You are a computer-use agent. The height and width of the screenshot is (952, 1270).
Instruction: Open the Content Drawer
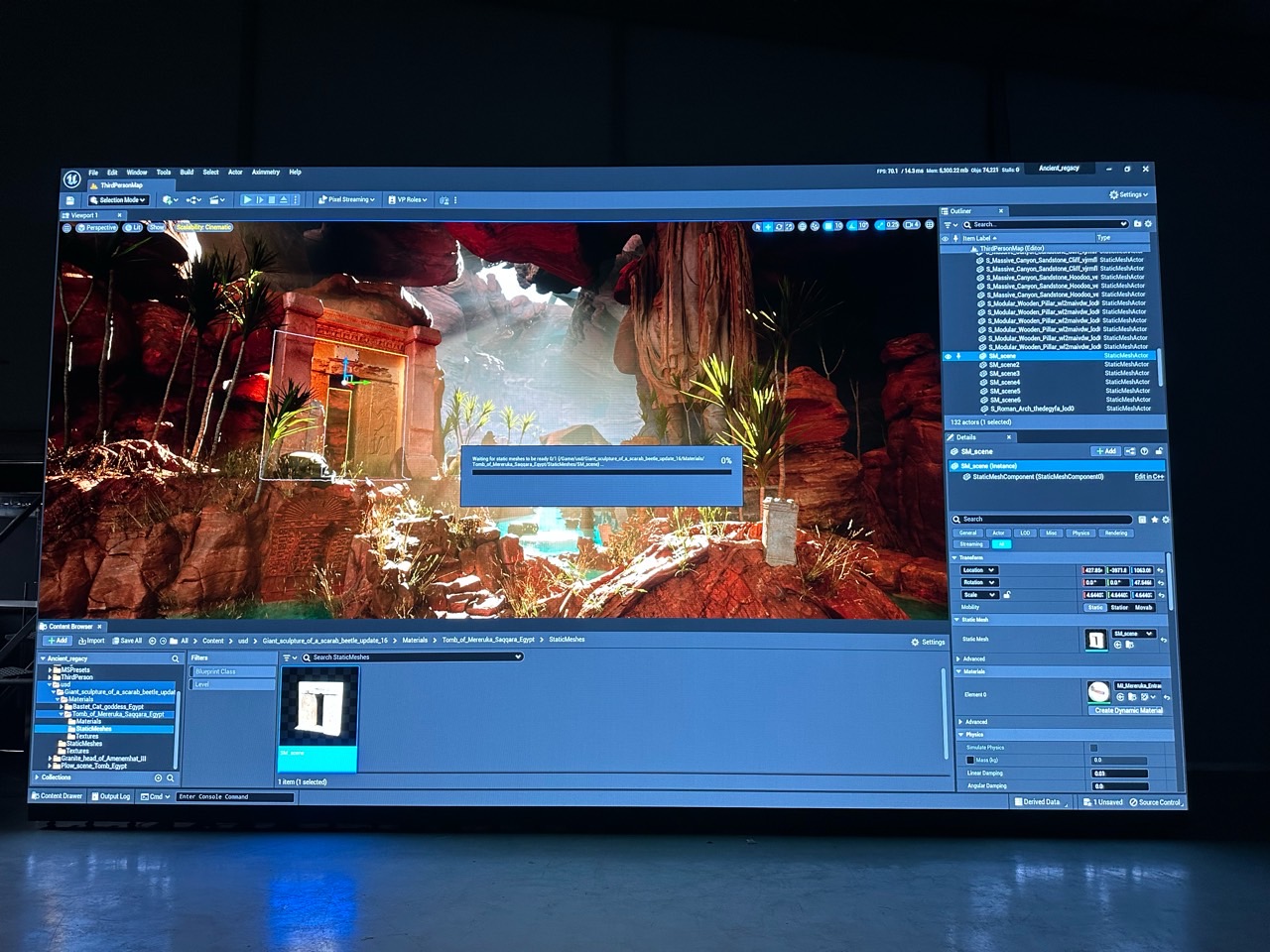tap(58, 796)
